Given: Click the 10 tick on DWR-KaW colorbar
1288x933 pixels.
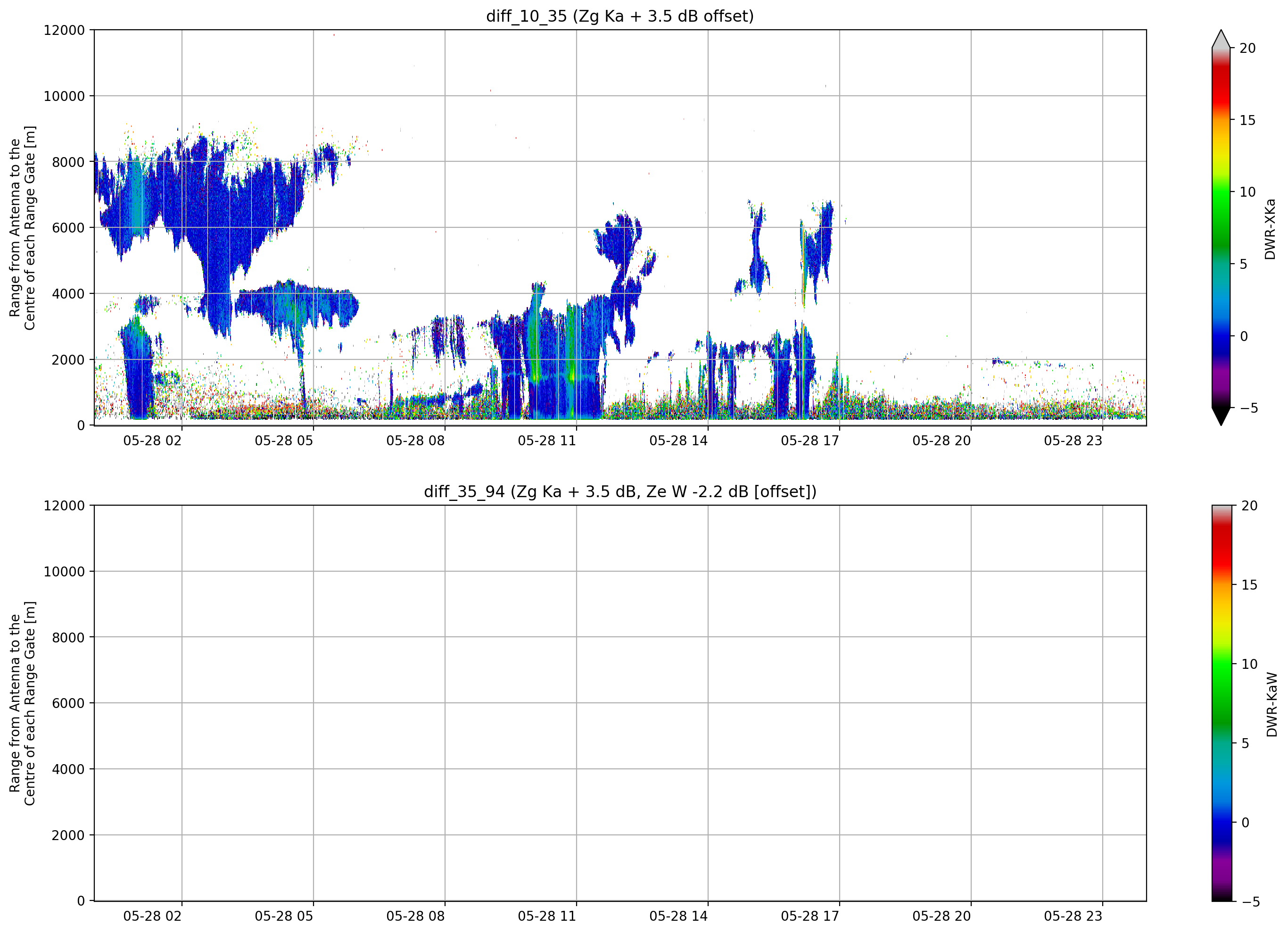Looking at the screenshot, I should pyautogui.click(x=1249, y=664).
